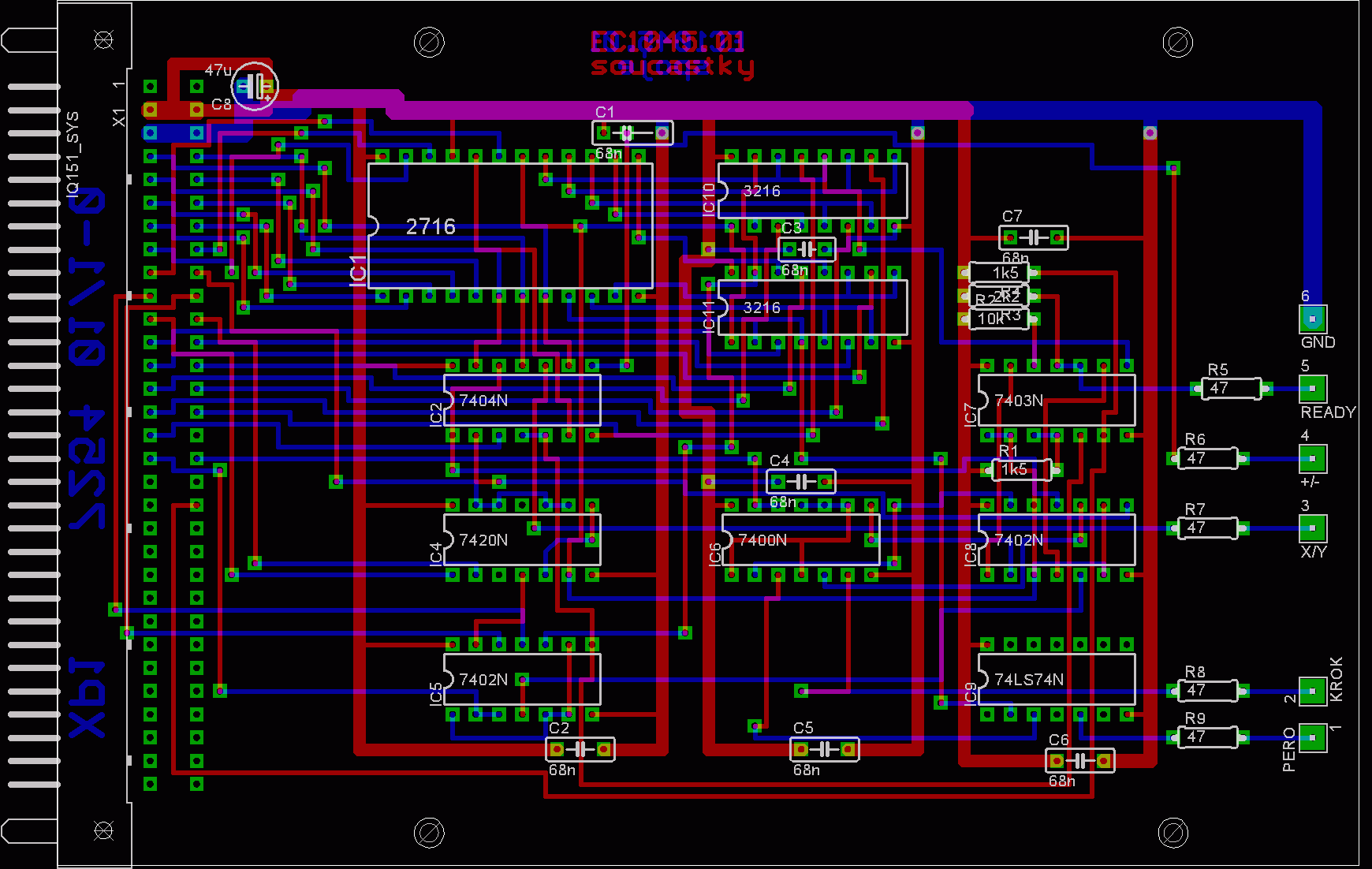1372x869 pixels.
Task: Select the 74LS74N chip labeled IC9
Action: (1057, 680)
